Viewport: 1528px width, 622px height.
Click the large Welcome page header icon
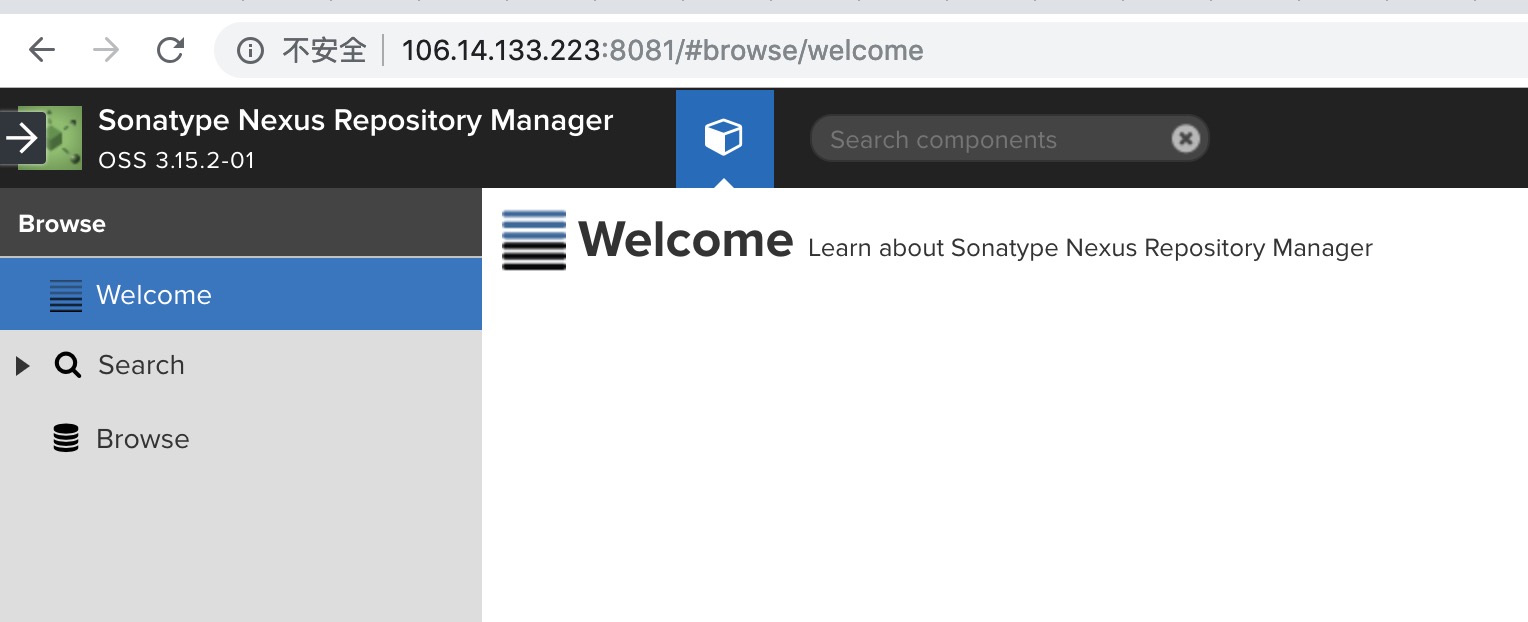534,240
